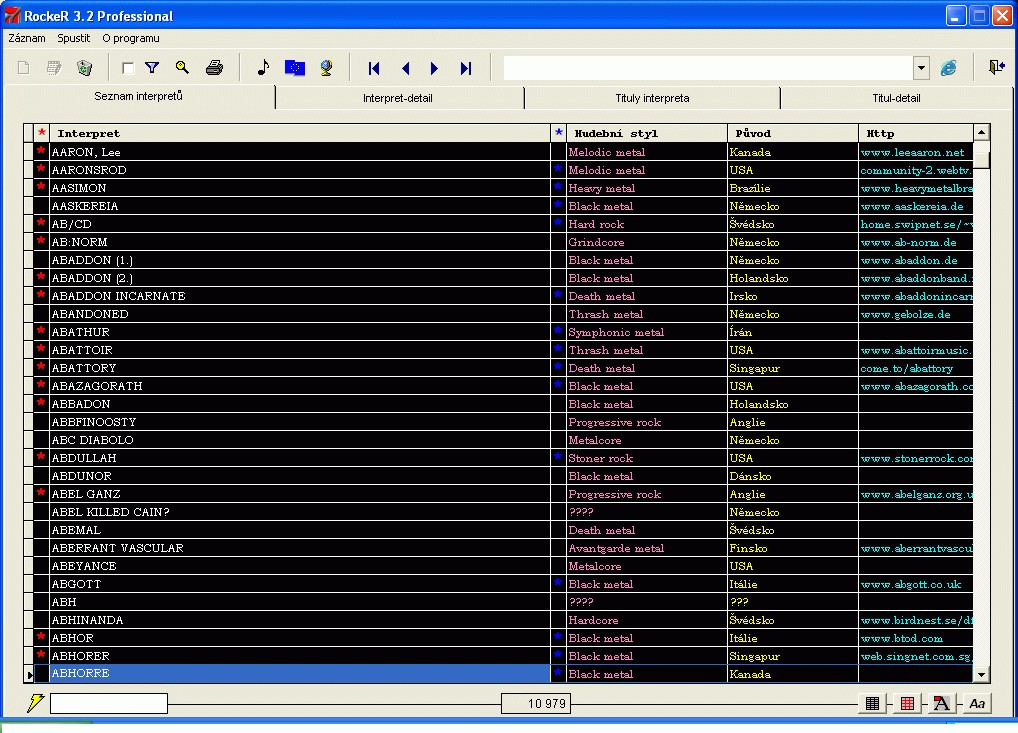Open the Spustit menu

73,38
